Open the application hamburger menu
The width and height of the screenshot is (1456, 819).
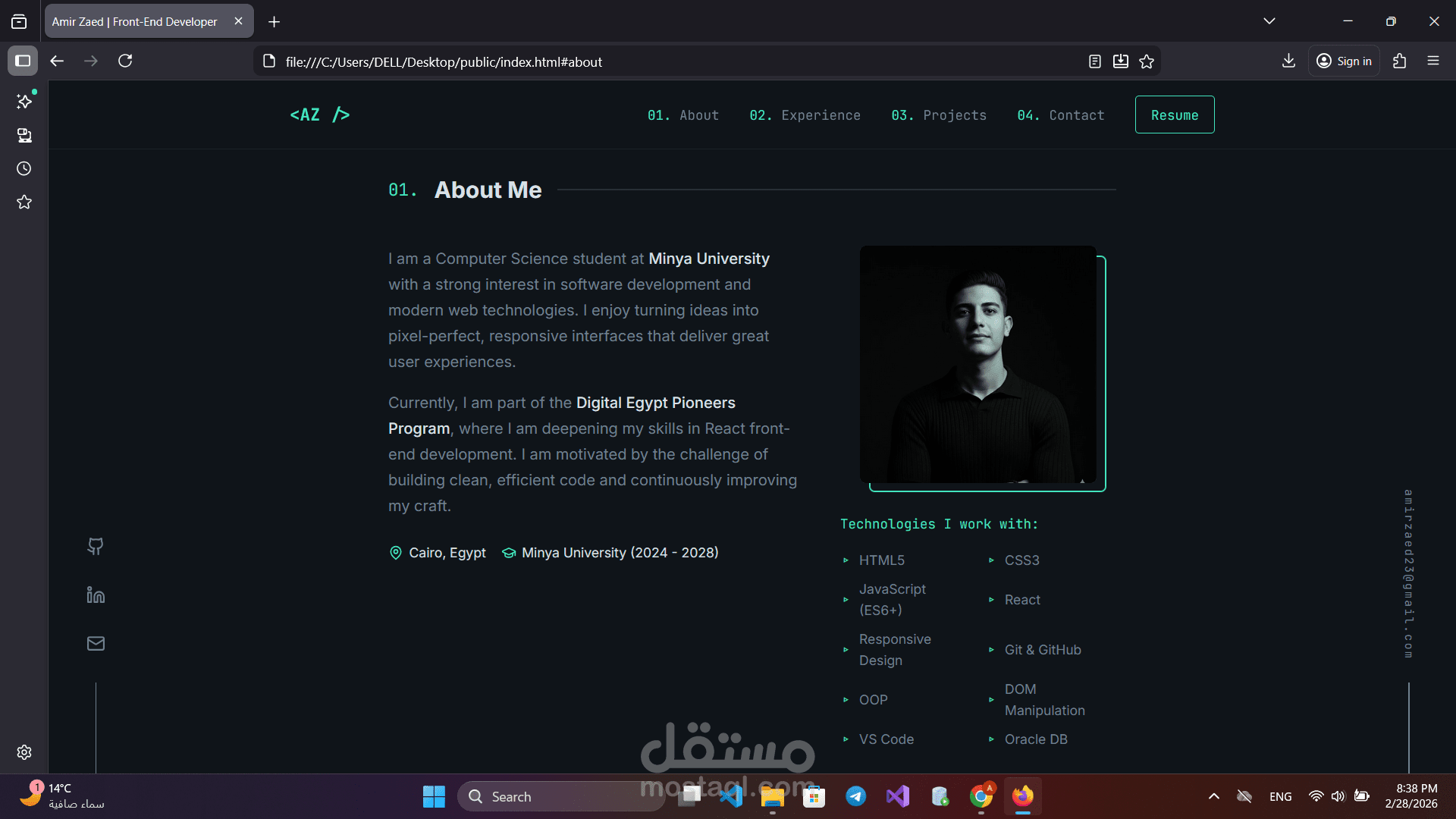click(1433, 61)
